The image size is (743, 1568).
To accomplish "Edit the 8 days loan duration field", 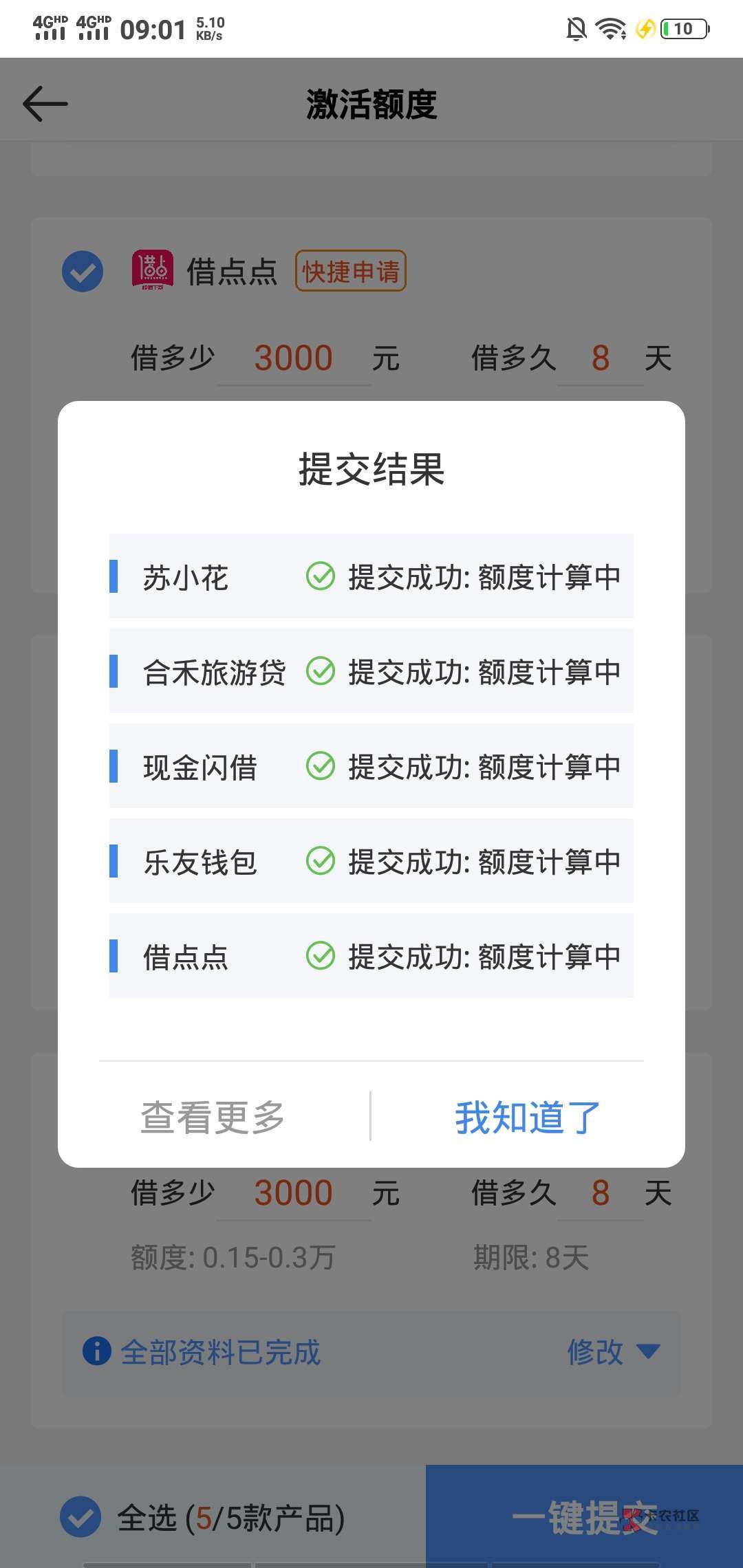I will pyautogui.click(x=600, y=358).
